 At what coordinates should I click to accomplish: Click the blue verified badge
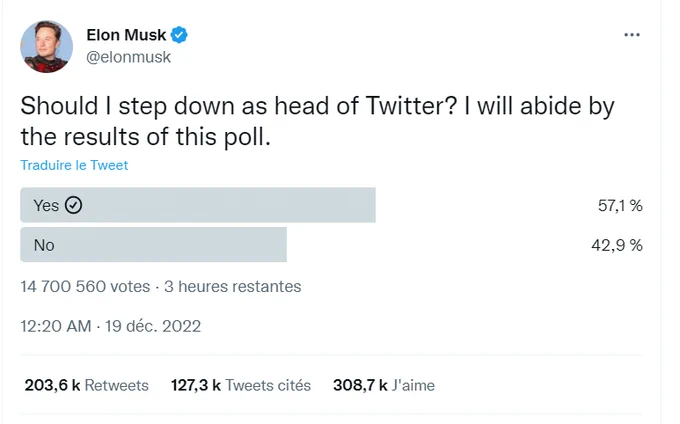click(179, 35)
